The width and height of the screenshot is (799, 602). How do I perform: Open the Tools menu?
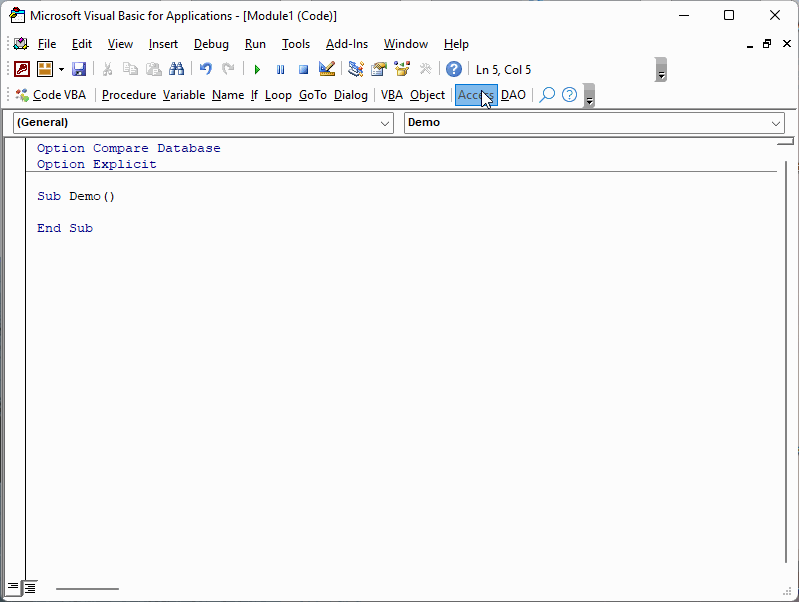click(296, 44)
